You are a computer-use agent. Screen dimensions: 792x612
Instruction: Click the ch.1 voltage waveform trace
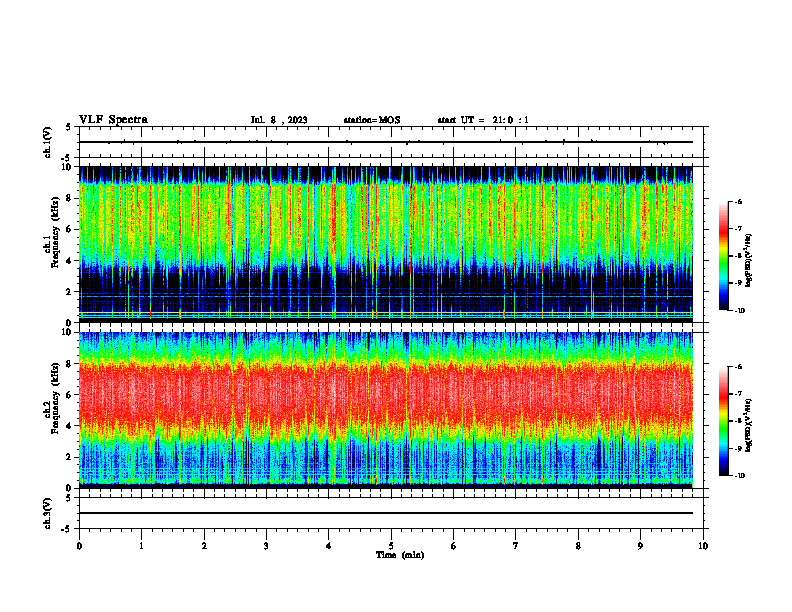[386, 142]
